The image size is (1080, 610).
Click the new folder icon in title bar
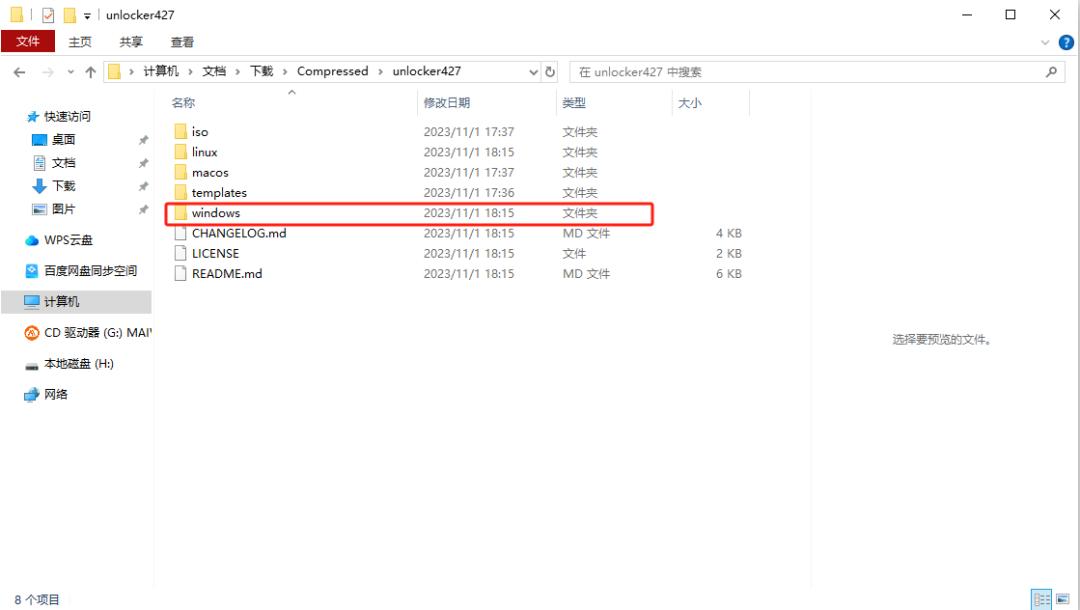(x=69, y=14)
